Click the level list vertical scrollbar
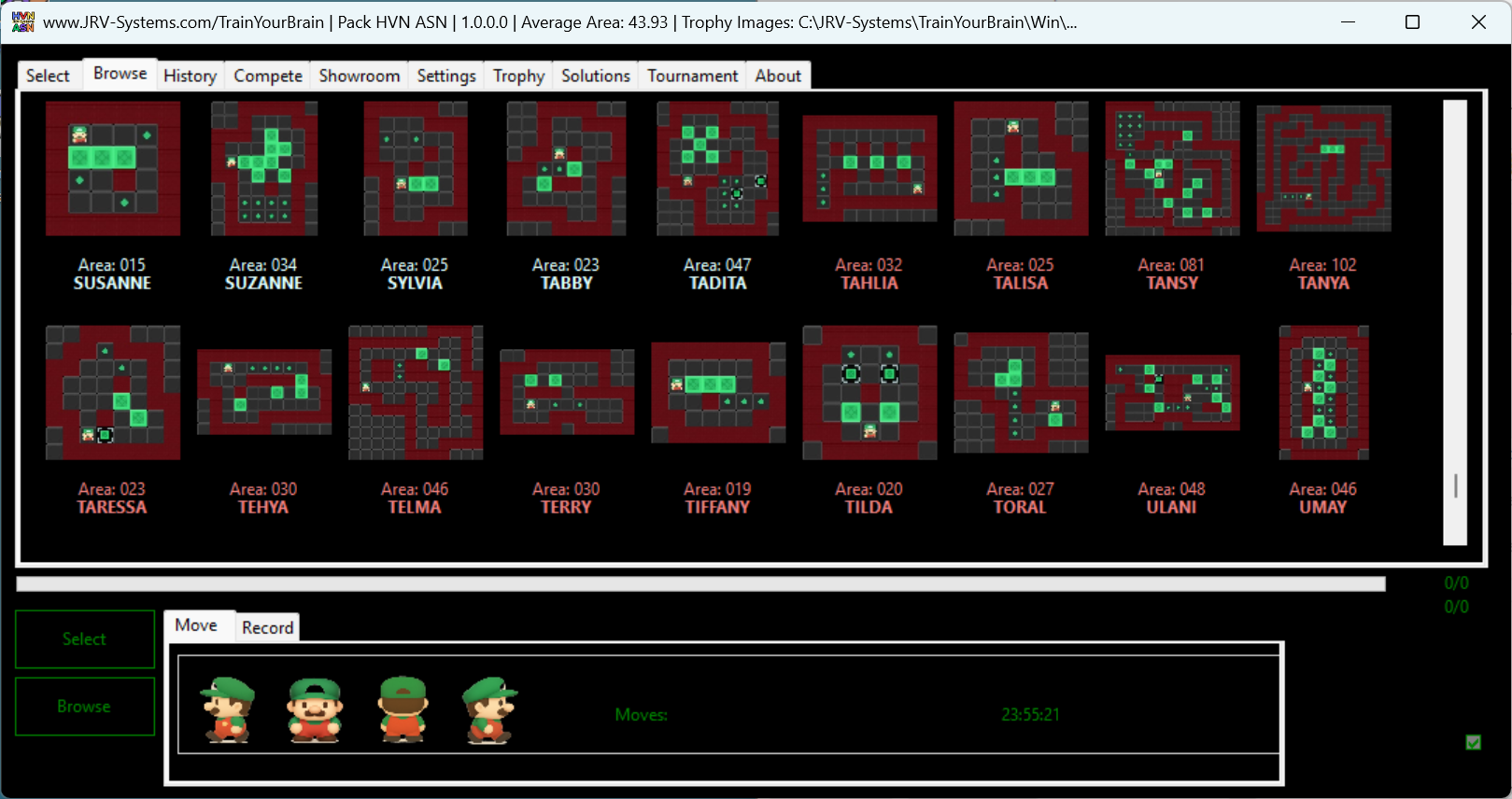The height and width of the screenshot is (799, 1512). [1455, 322]
